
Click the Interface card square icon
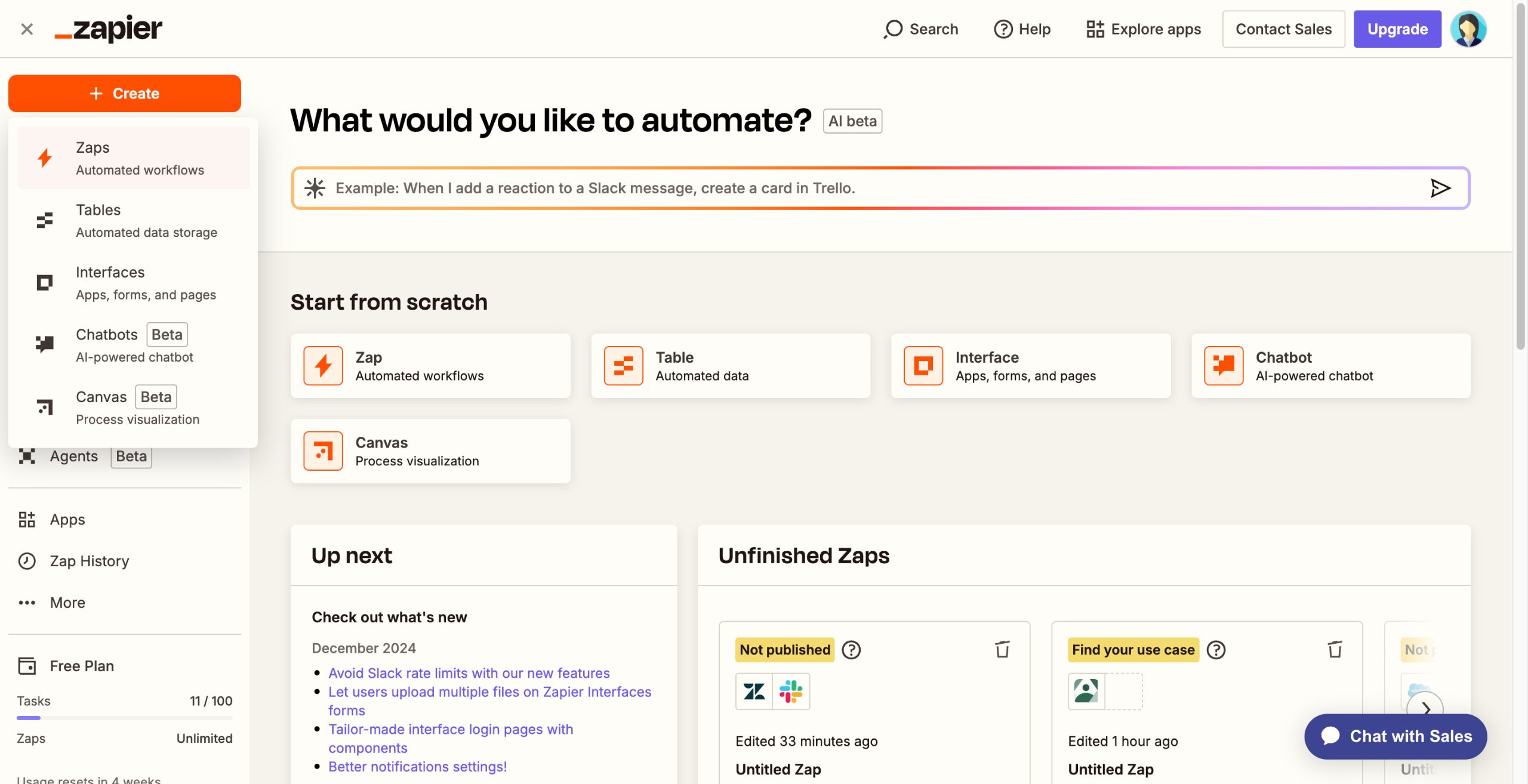tap(923, 366)
